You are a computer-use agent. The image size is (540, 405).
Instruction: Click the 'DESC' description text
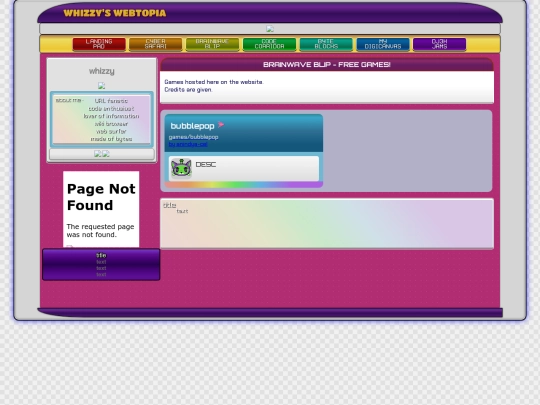click(x=206, y=165)
